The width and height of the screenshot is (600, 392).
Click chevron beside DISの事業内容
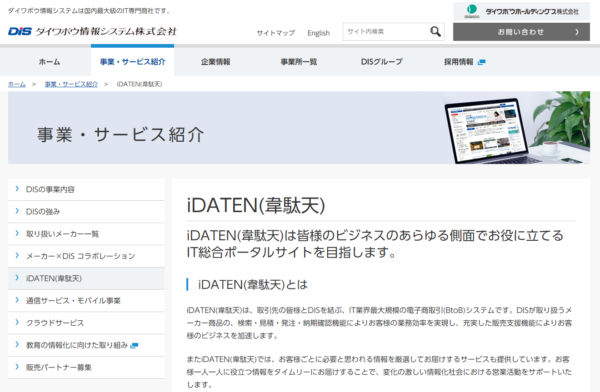click(17, 188)
